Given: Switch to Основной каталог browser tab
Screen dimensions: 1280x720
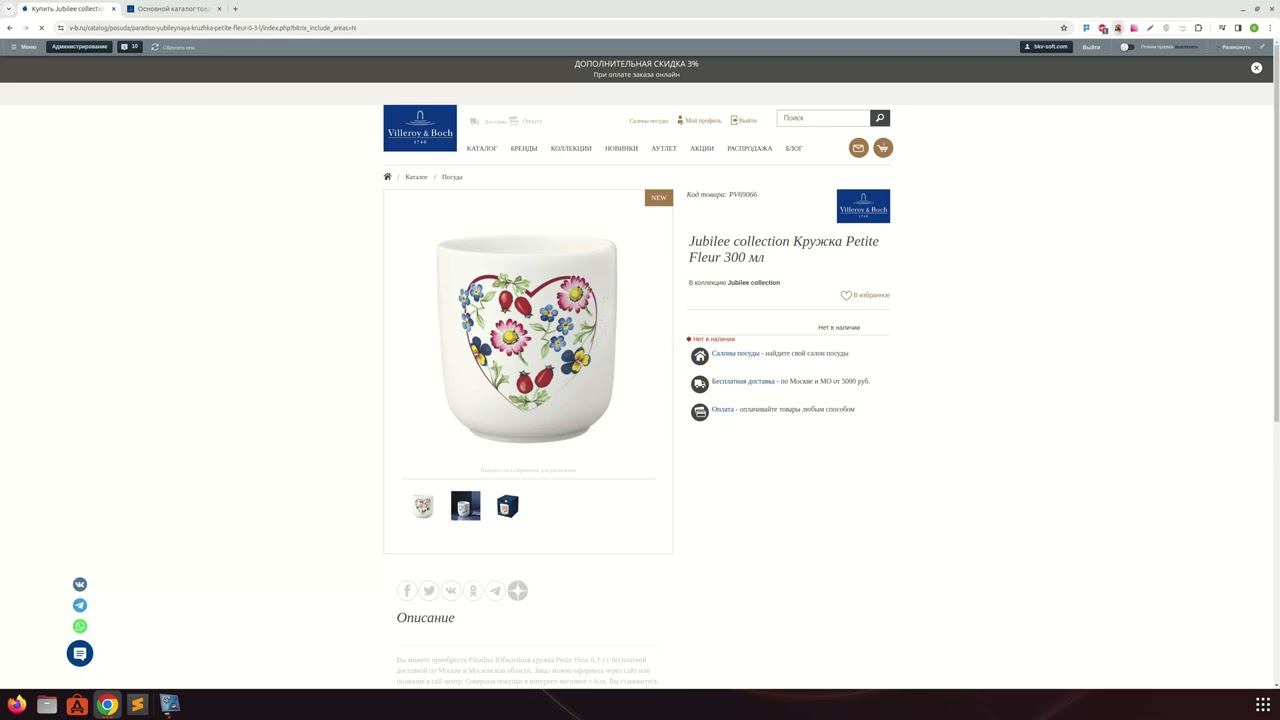Looking at the screenshot, I should click(173, 9).
